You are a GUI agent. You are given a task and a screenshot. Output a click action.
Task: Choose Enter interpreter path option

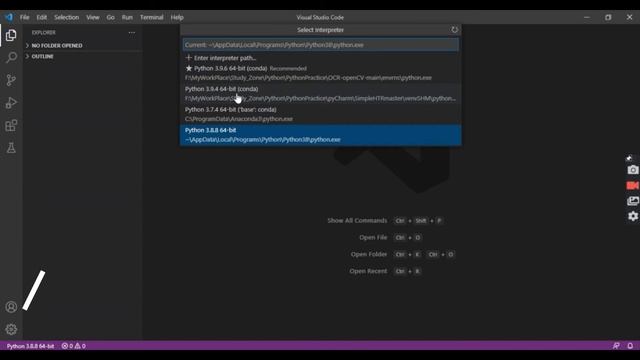tap(321, 58)
